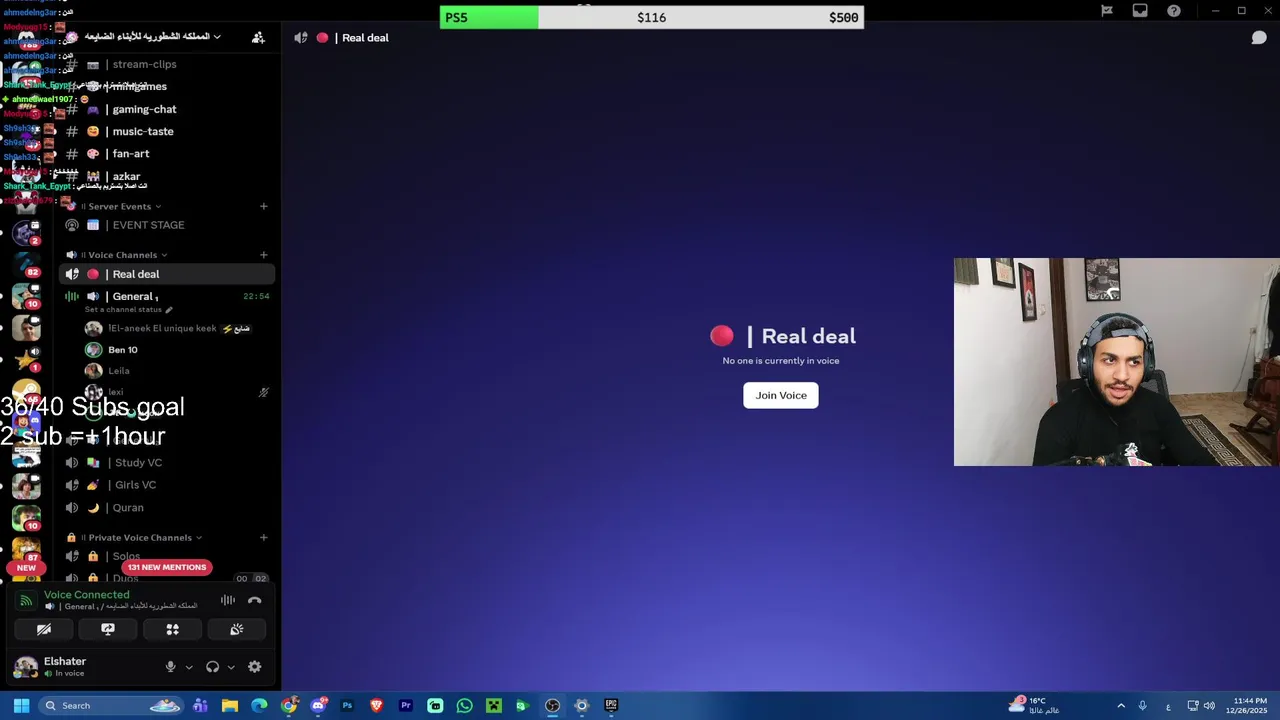Image resolution: width=1280 pixels, height=720 pixels.
Task: Join the Study VC channel
Action: 166,462
